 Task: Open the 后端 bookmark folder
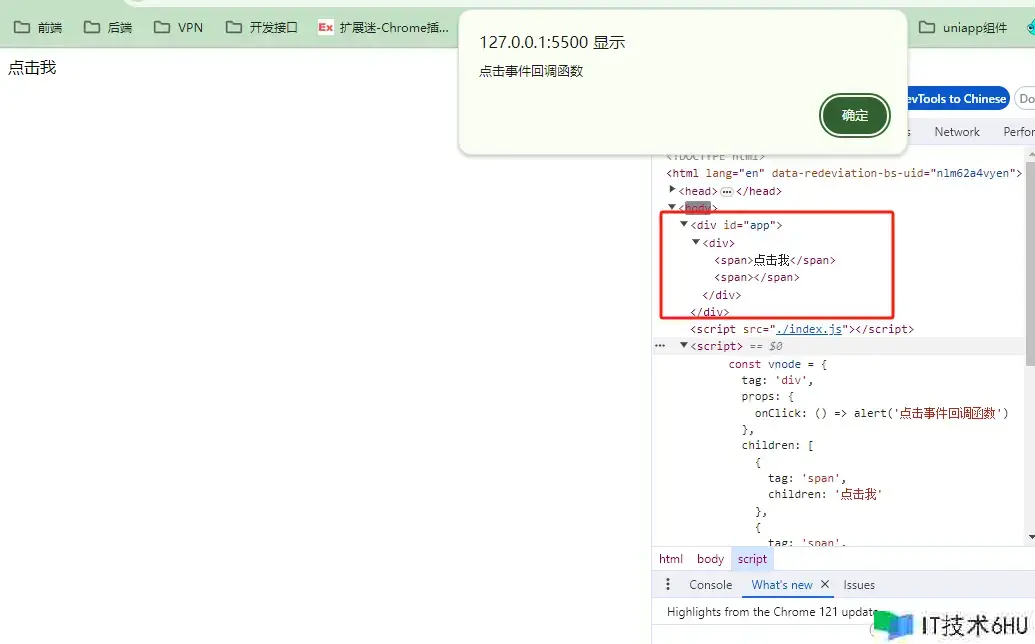[108, 27]
